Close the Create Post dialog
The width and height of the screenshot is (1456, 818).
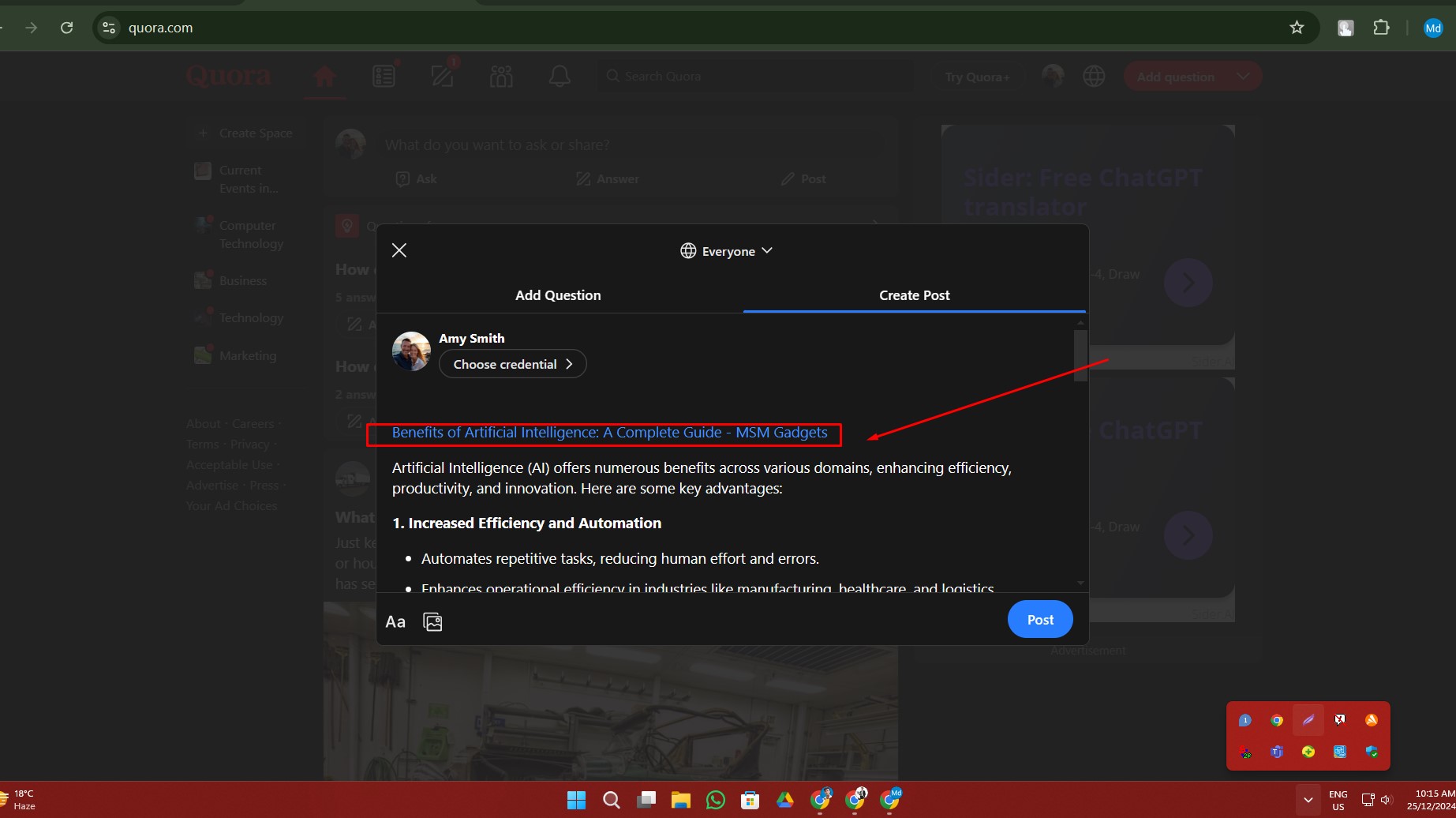point(399,250)
